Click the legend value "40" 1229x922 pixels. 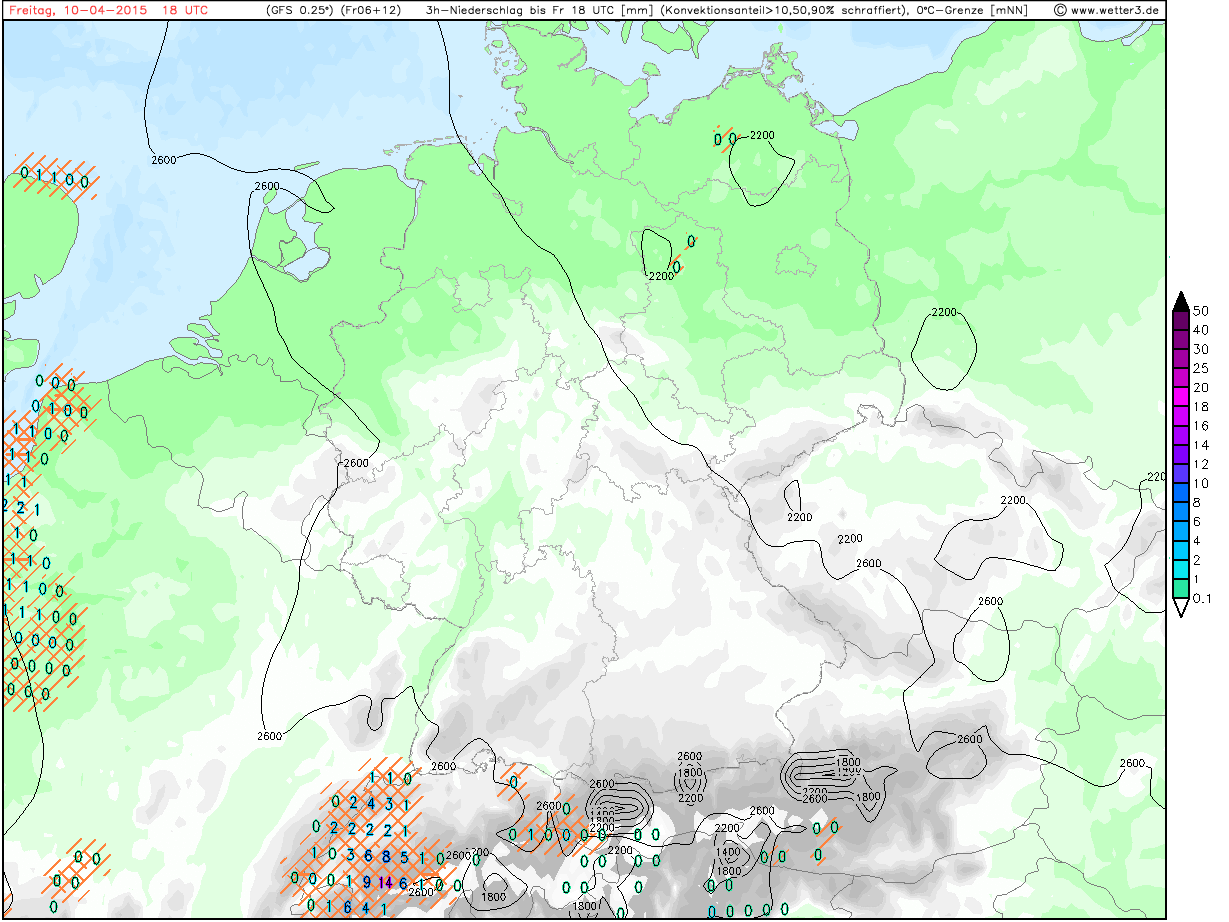click(x=1201, y=330)
